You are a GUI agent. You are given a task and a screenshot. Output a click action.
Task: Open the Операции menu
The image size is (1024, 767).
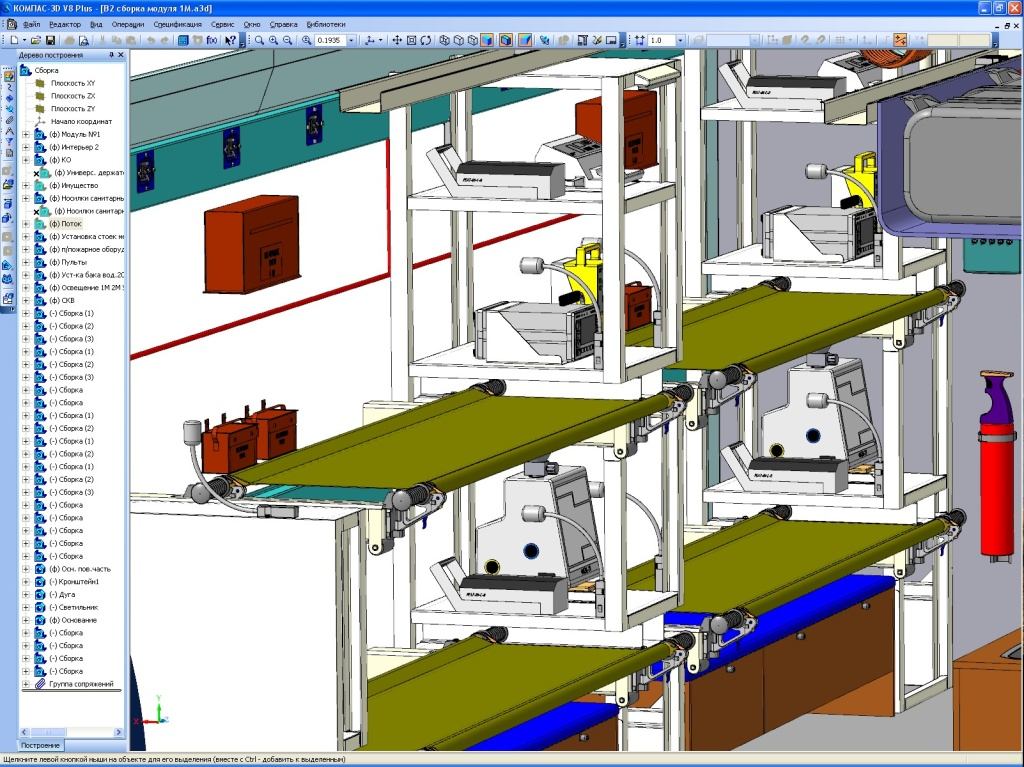127,23
